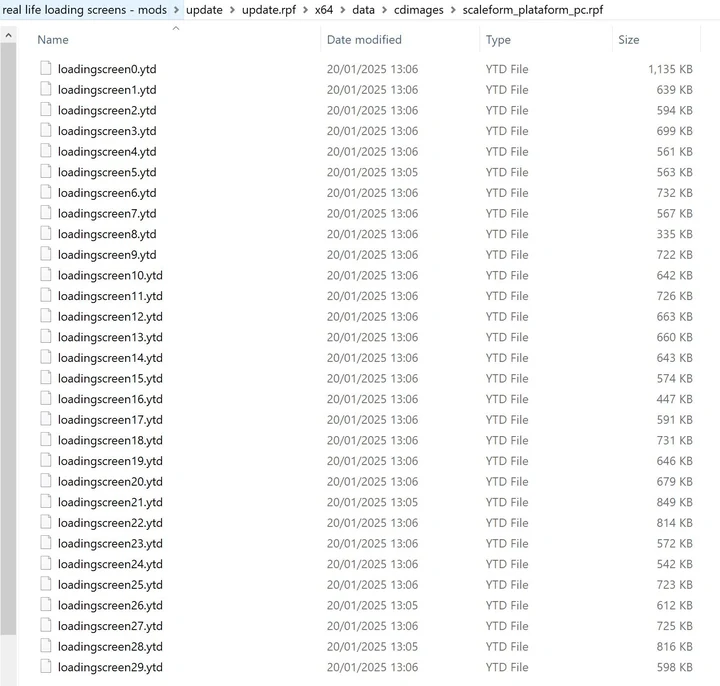
Task: Expand the chevron after 'data' breadcrumb
Action: click(384, 10)
